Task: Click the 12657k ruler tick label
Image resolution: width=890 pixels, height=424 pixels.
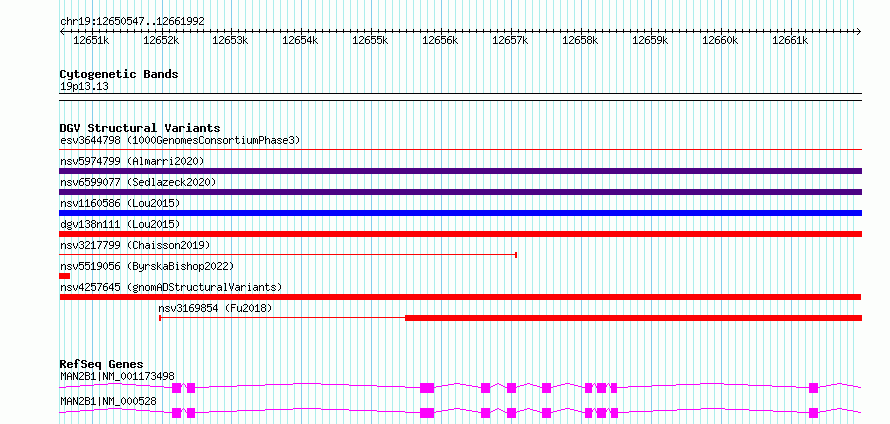Action: 510,40
